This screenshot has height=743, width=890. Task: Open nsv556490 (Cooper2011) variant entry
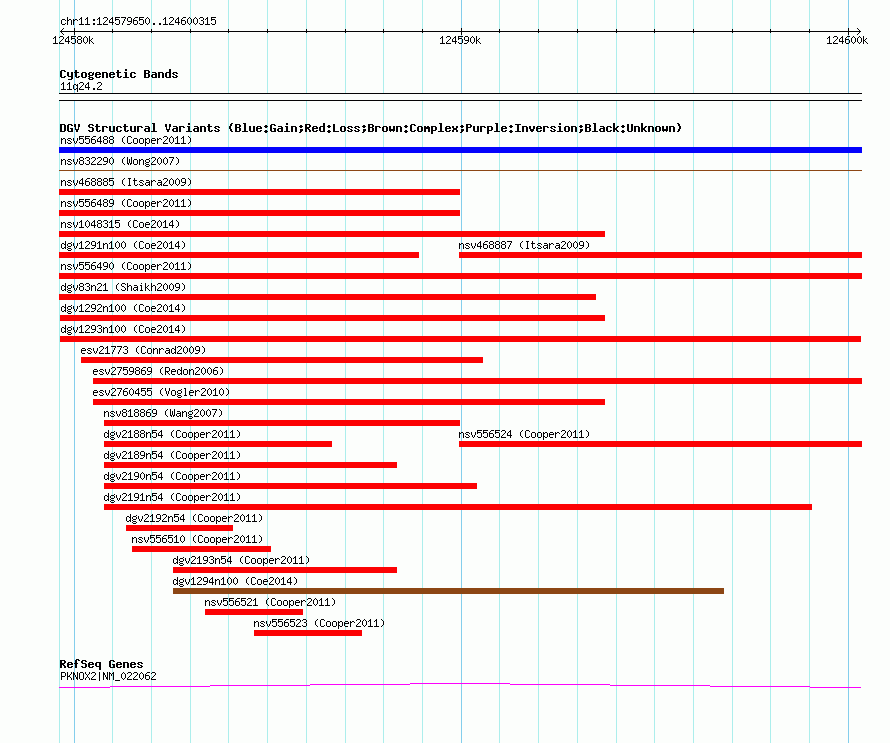coord(126,266)
